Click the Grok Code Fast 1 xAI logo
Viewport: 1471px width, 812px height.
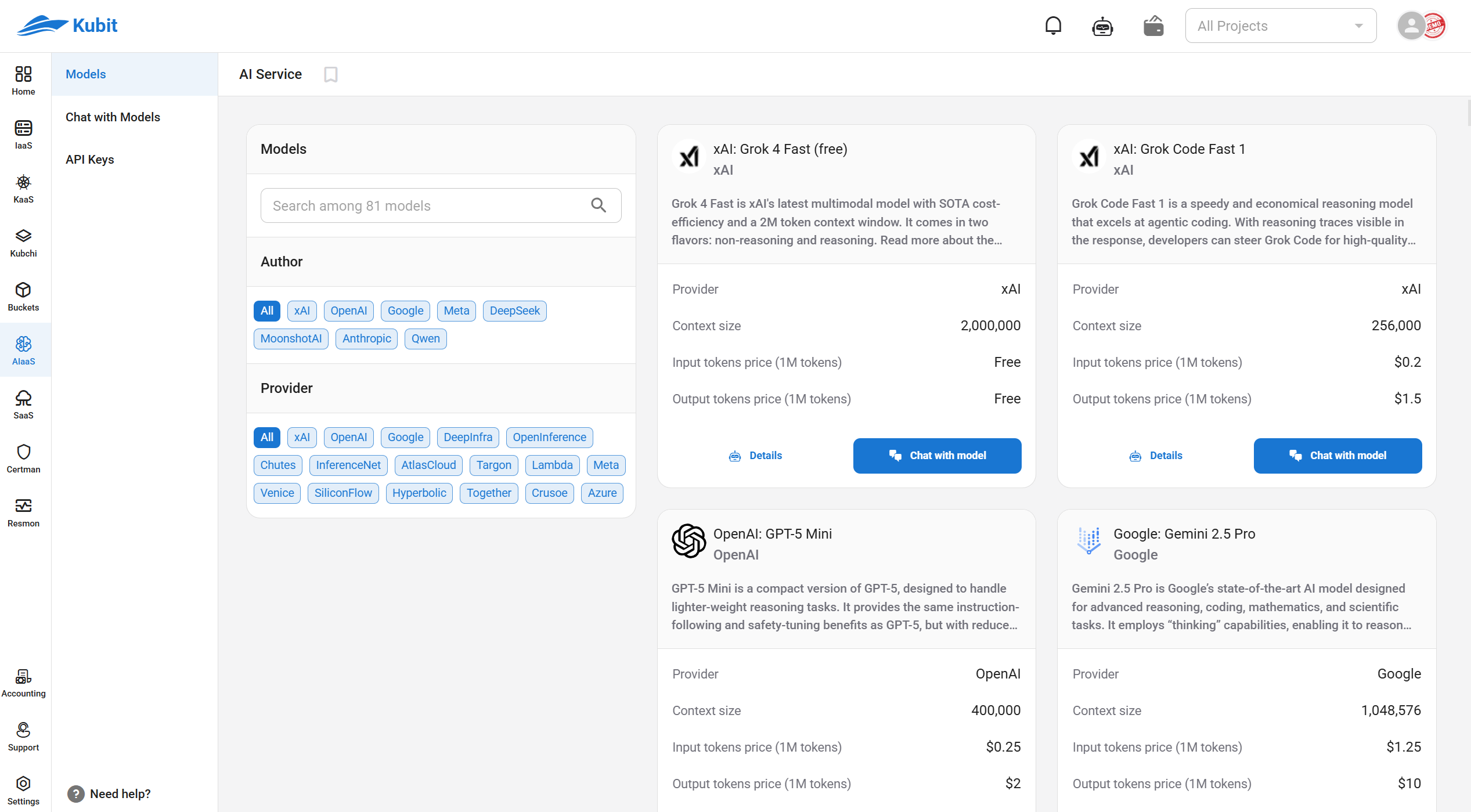pos(1089,156)
